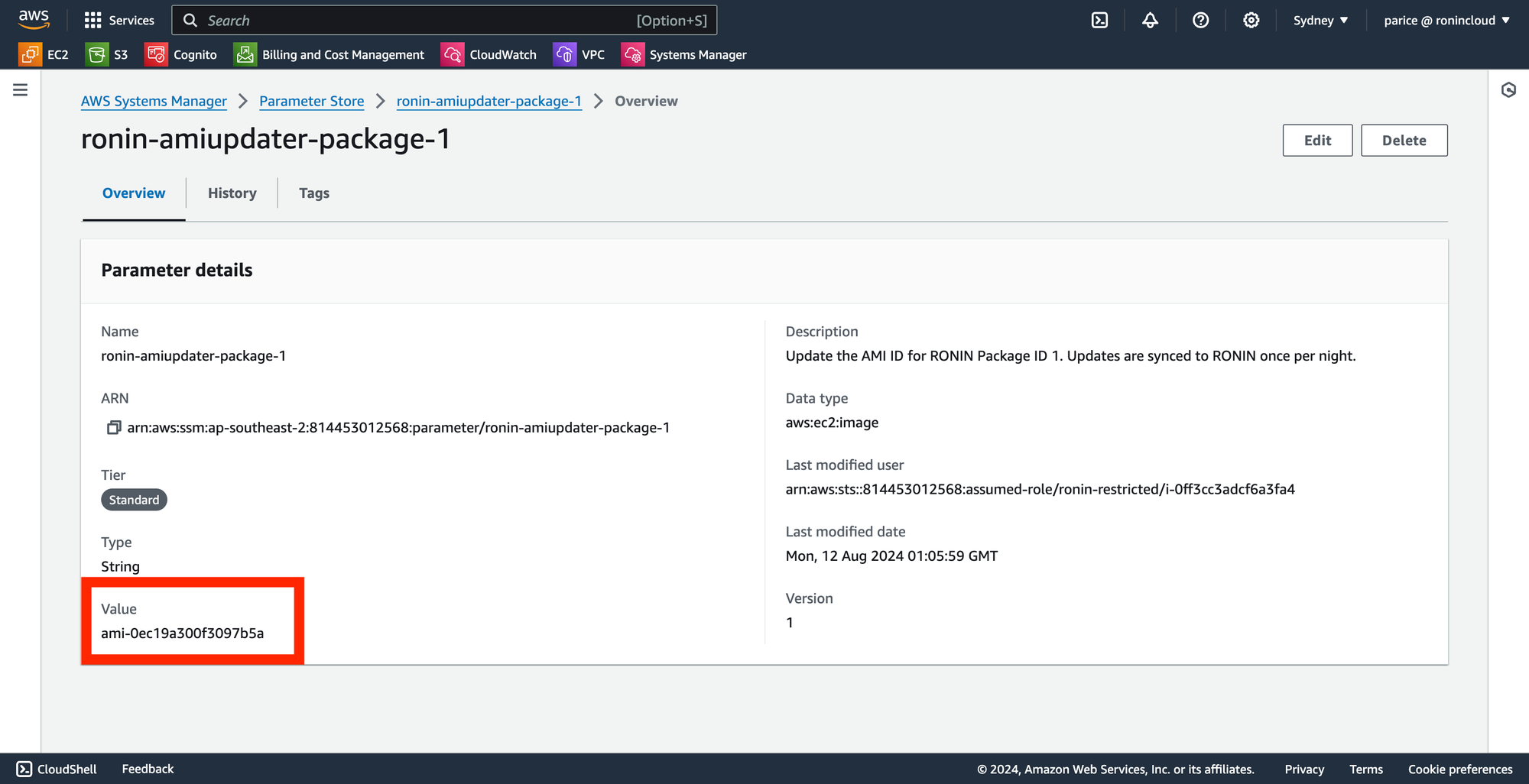Switch to the Tags tab
Image resolution: width=1529 pixels, height=784 pixels.
pos(314,193)
